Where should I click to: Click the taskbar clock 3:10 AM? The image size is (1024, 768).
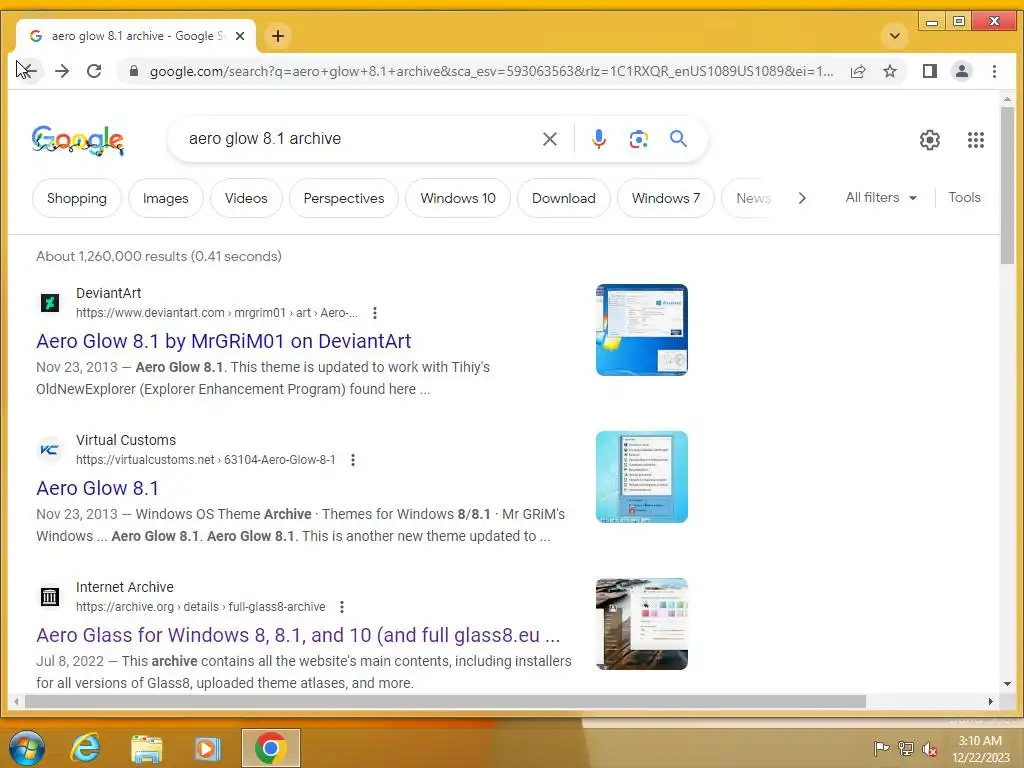(x=980, y=748)
